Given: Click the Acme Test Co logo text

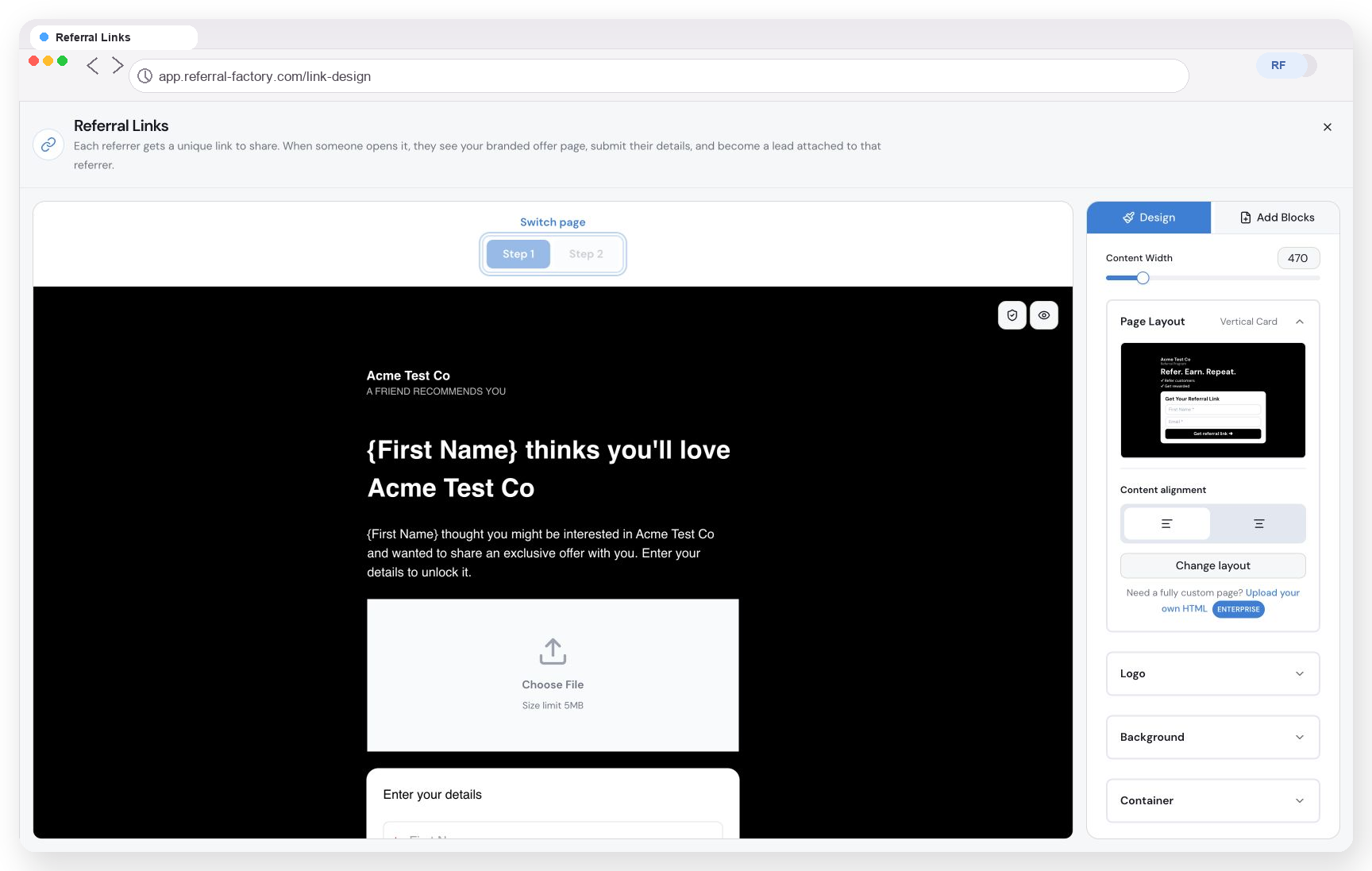Looking at the screenshot, I should pos(408,376).
